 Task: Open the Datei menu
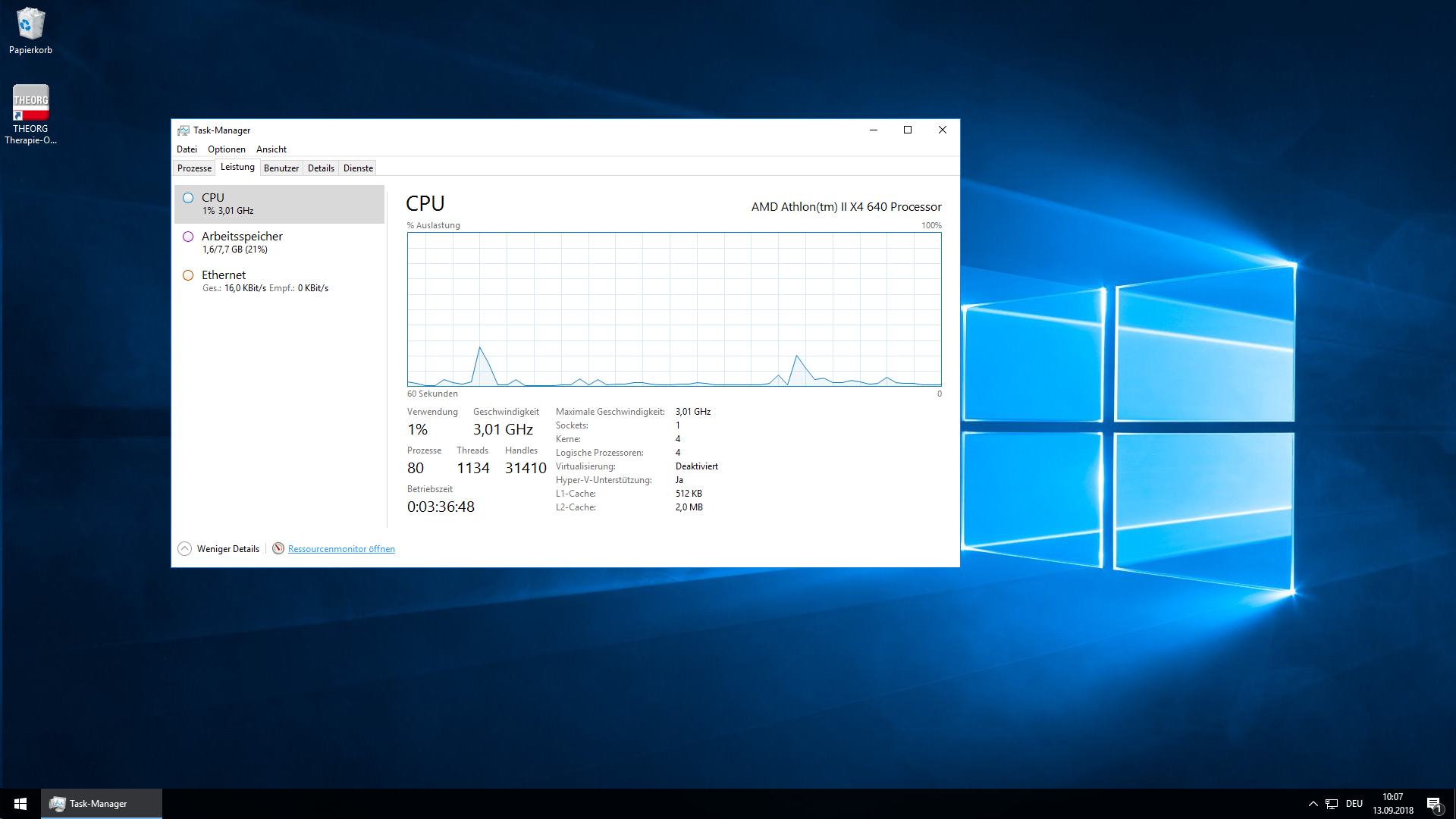187,149
